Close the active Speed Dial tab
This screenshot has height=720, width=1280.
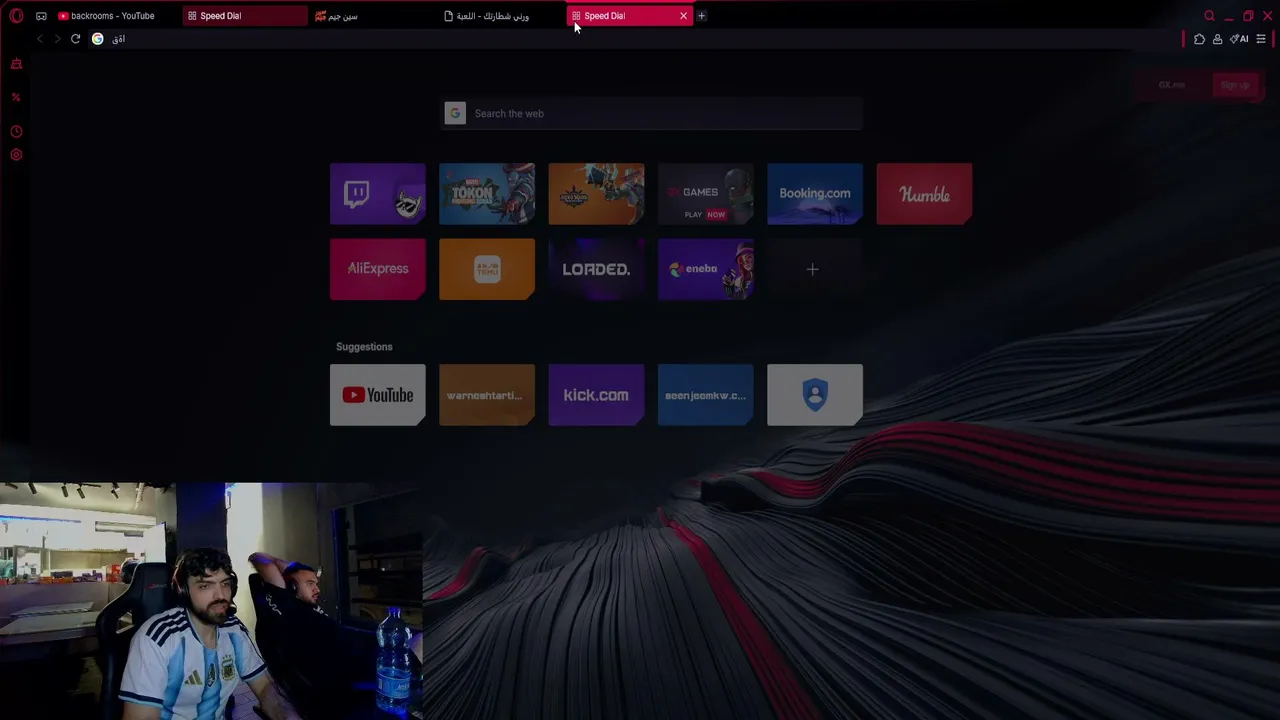point(683,16)
